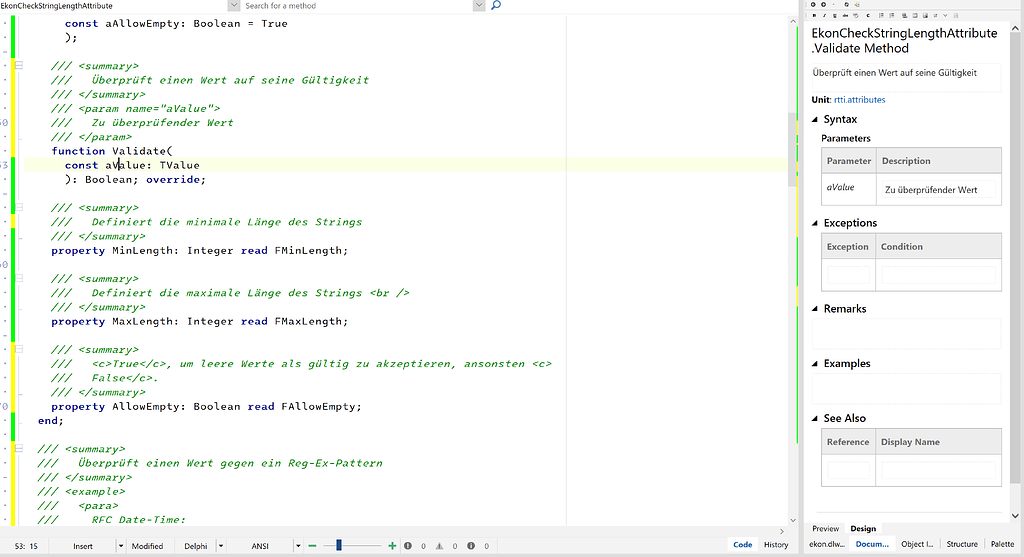The width and height of the screenshot is (1024, 557).
Task: Click the error count icon in status bar
Action: [x=410, y=546]
